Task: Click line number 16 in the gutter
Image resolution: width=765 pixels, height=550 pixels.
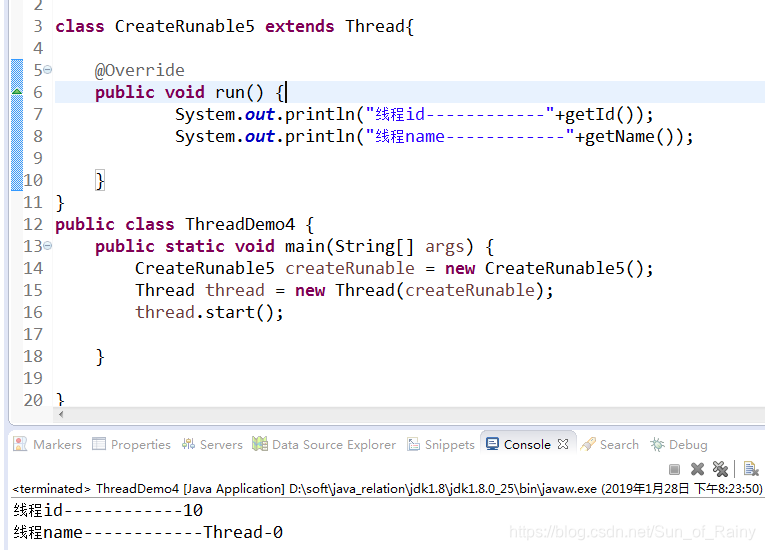Action: (33, 312)
